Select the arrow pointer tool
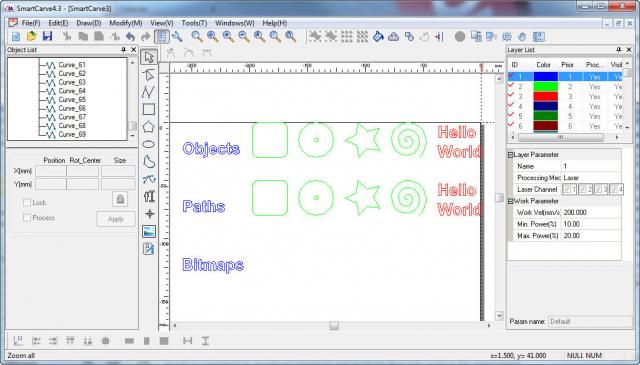This screenshot has height=365, width=640. pyautogui.click(x=149, y=57)
